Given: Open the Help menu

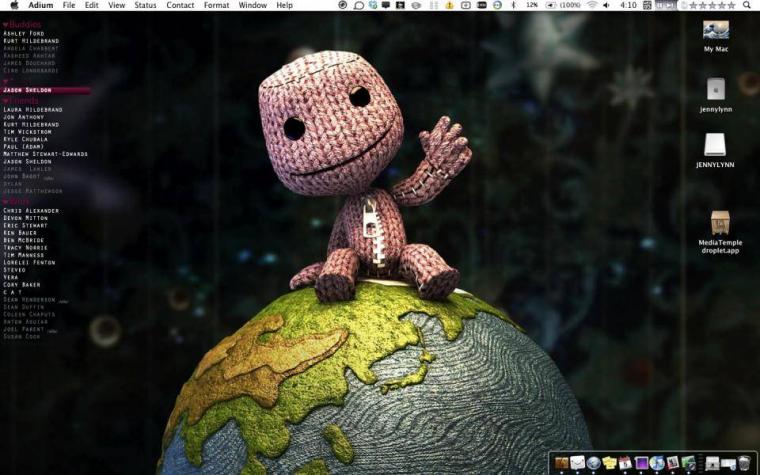Looking at the screenshot, I should coord(285,5).
